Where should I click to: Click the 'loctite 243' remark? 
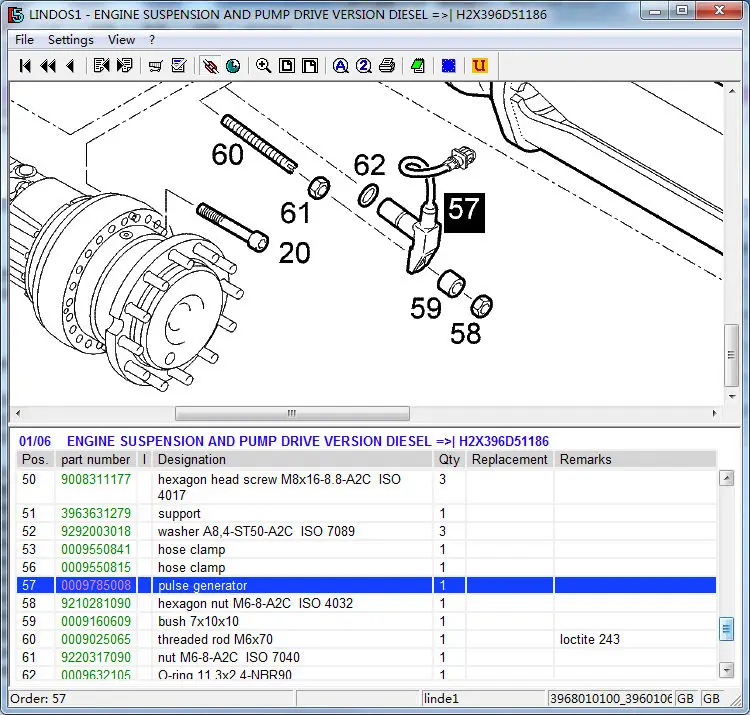click(590, 639)
